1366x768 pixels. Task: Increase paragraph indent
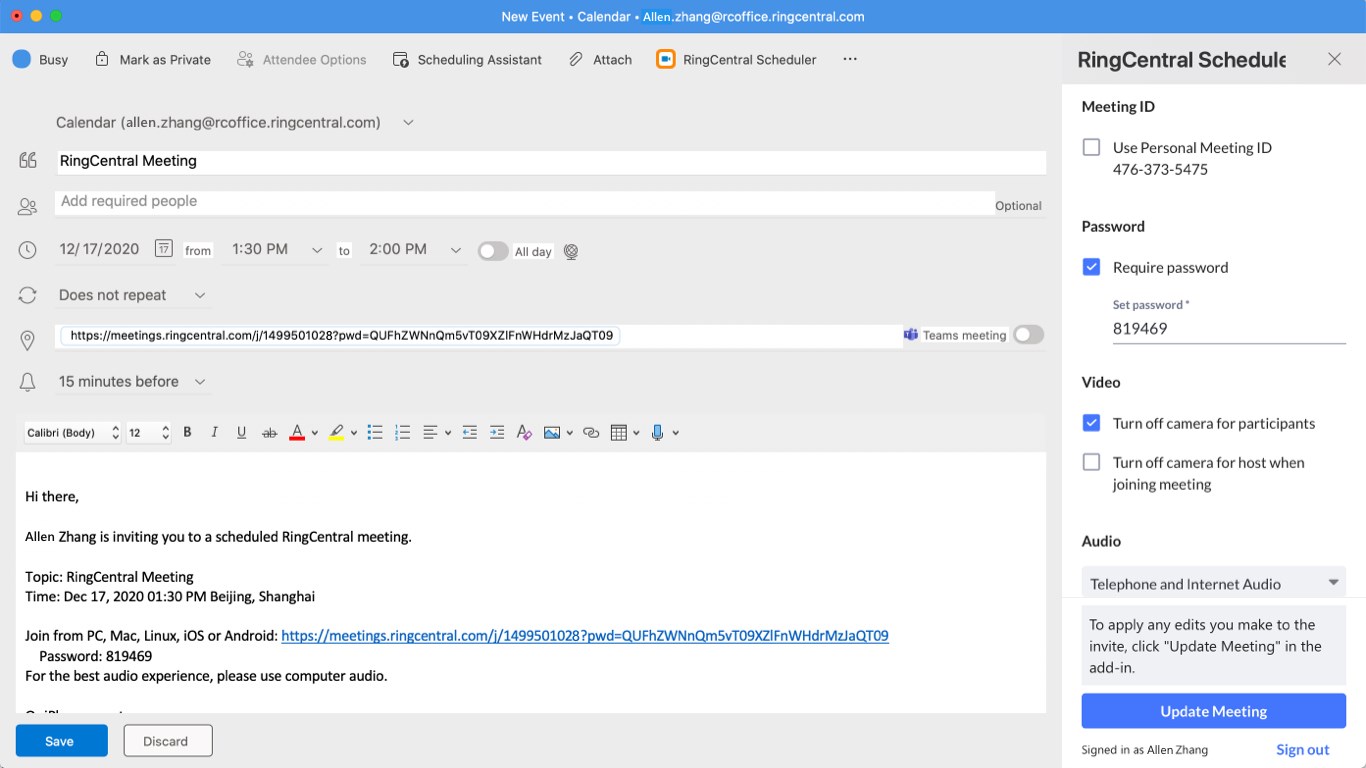[497, 433]
